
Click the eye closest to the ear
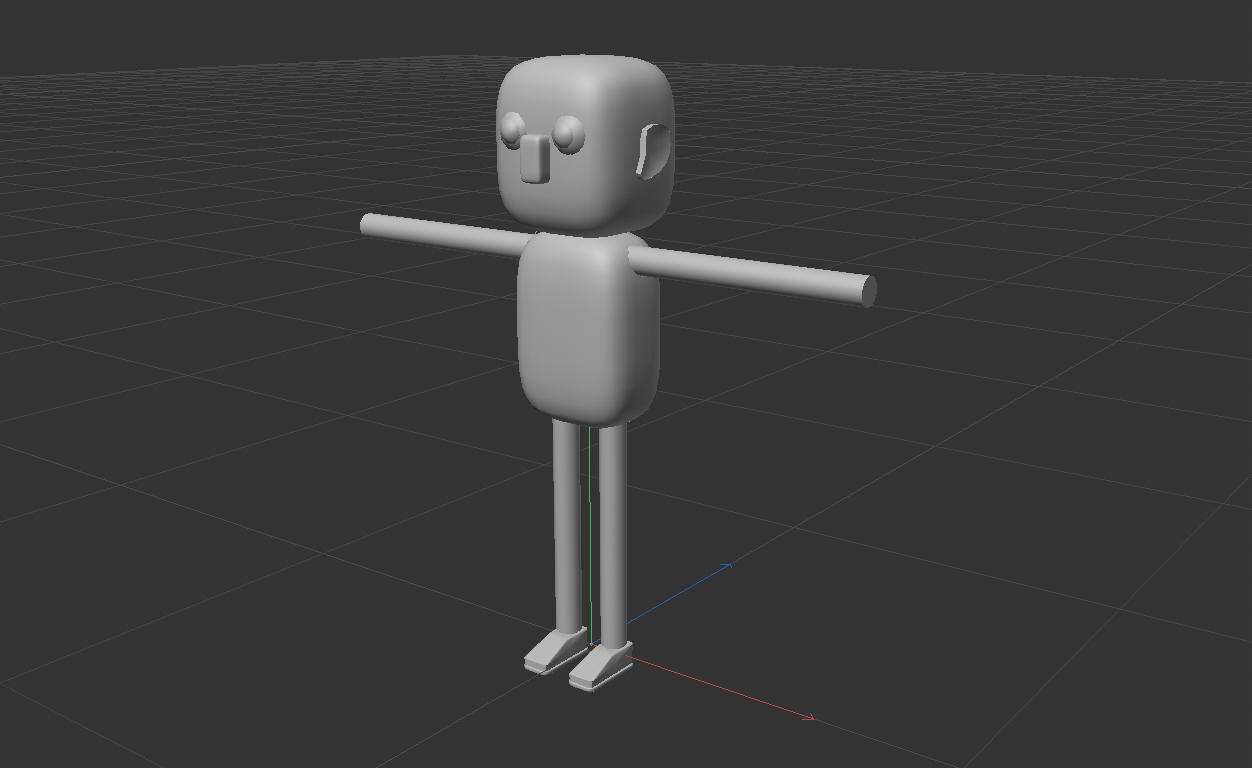click(x=568, y=134)
